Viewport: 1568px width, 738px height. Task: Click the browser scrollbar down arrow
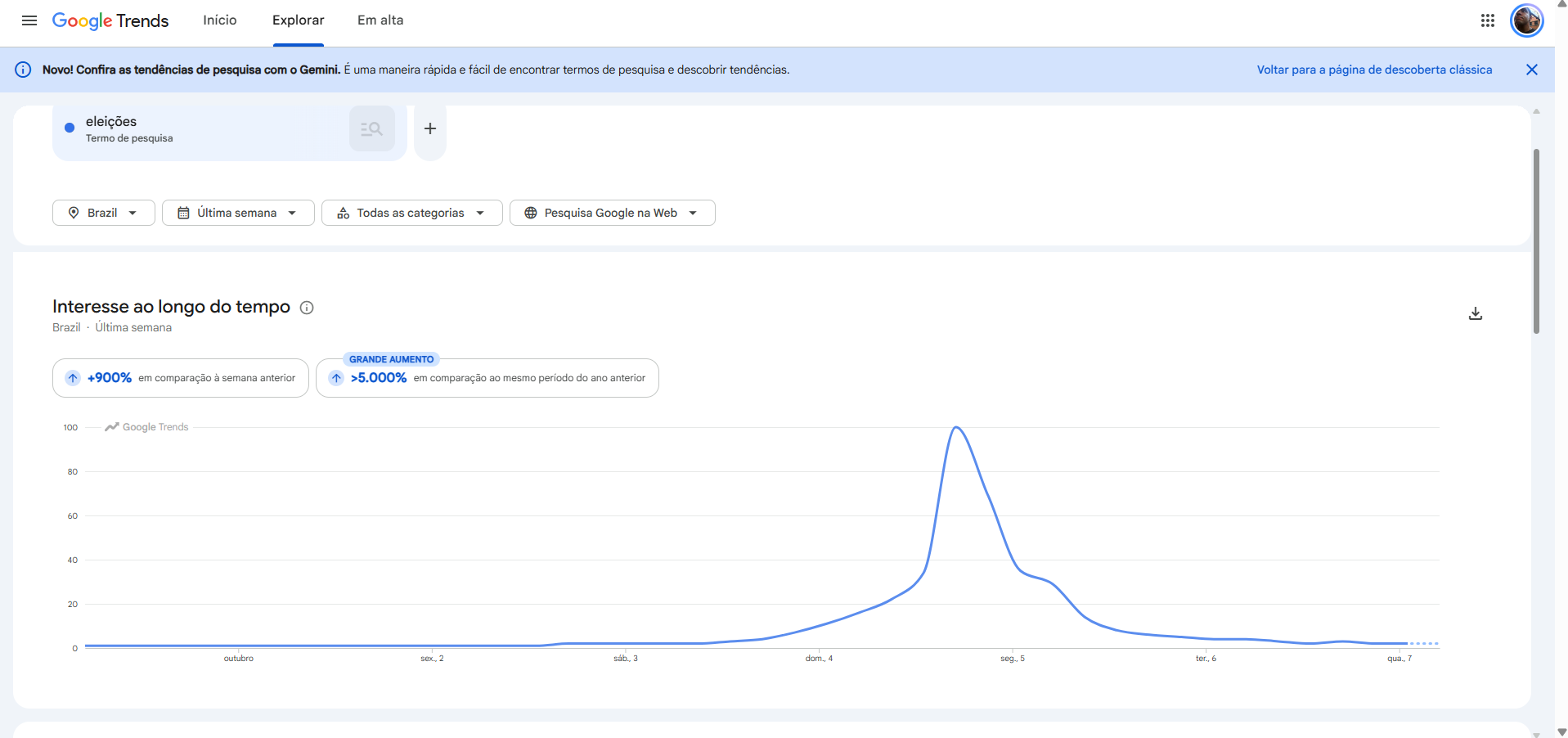coord(1561,732)
